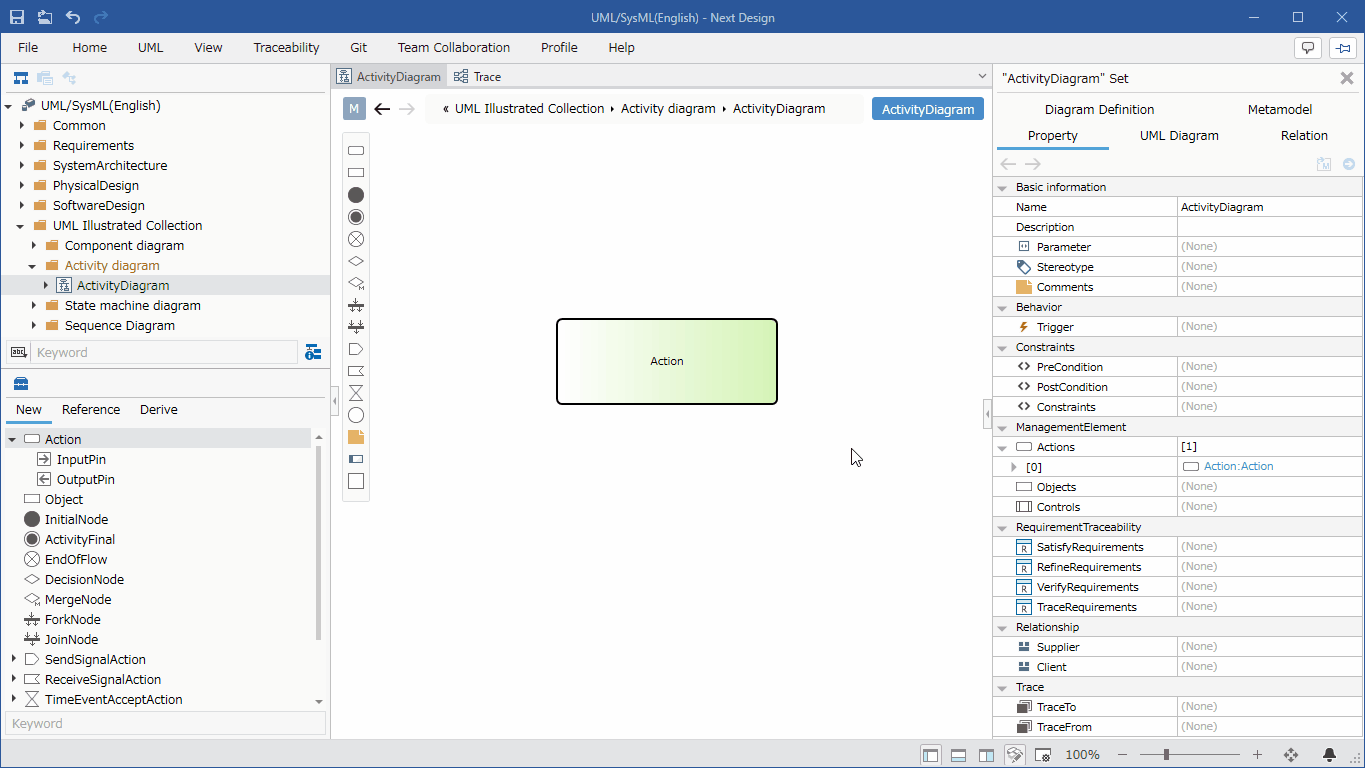Screen dimensions: 1365x768
Task: Open the Action:Action link in properties
Action: coord(1238,466)
